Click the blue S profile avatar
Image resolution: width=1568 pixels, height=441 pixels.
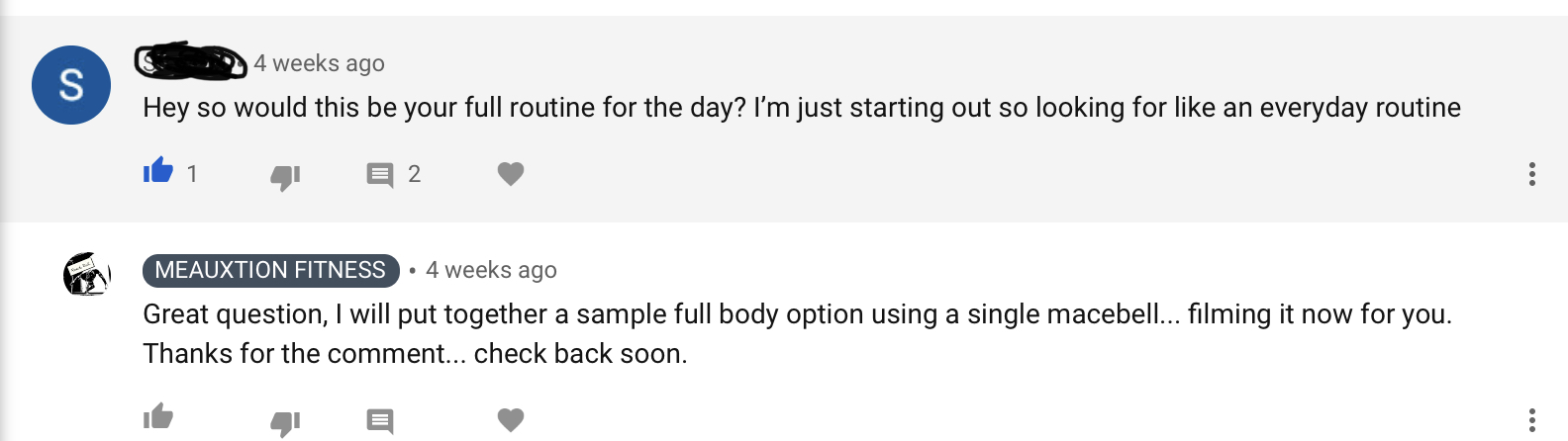pos(71,85)
